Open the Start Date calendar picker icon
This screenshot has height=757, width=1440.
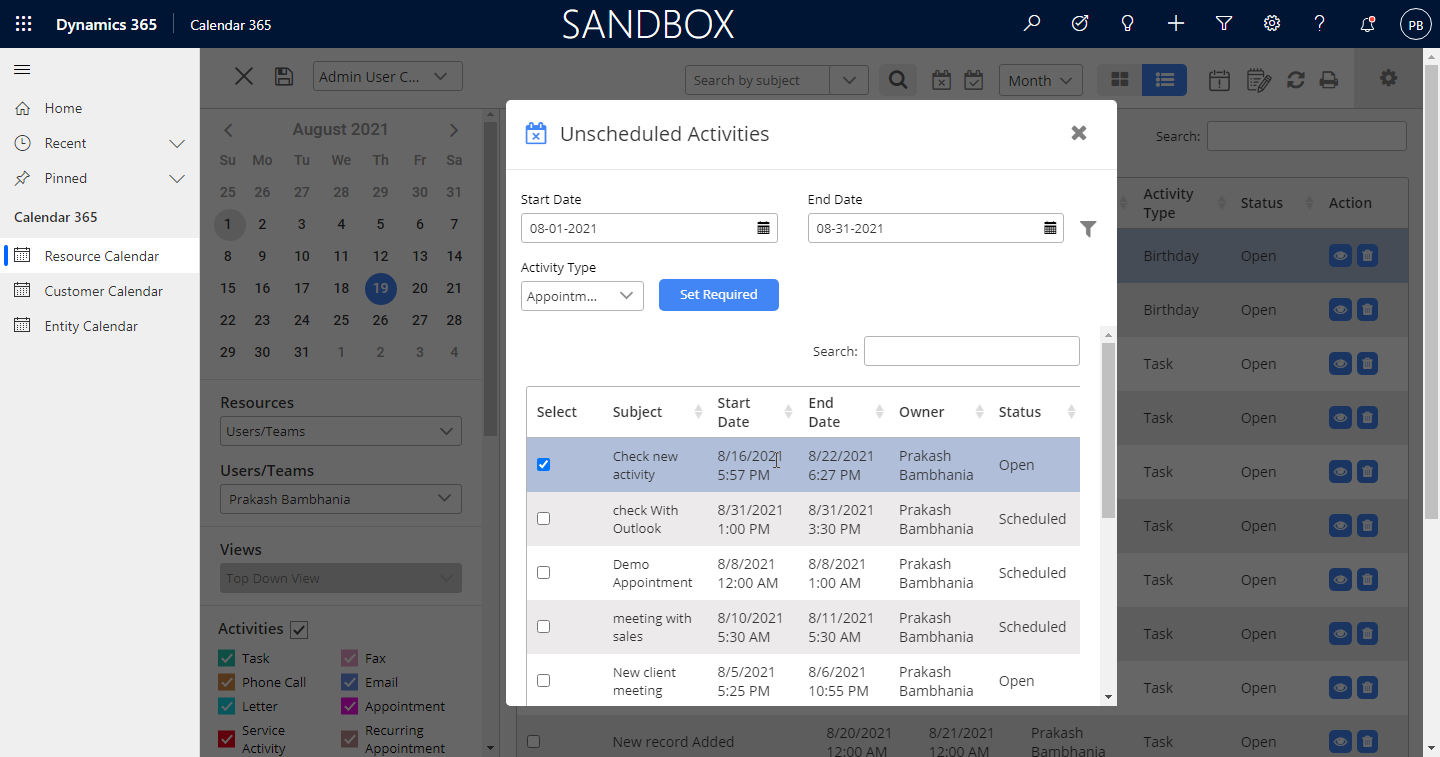coord(763,228)
